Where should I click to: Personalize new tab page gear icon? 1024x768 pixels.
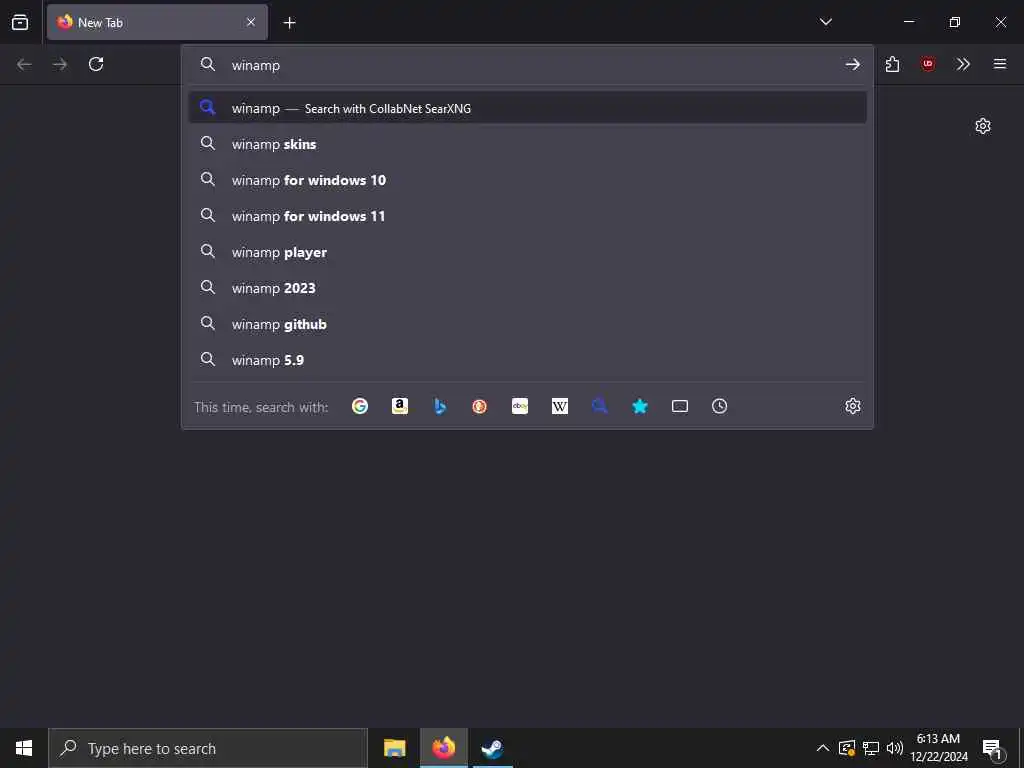(983, 126)
